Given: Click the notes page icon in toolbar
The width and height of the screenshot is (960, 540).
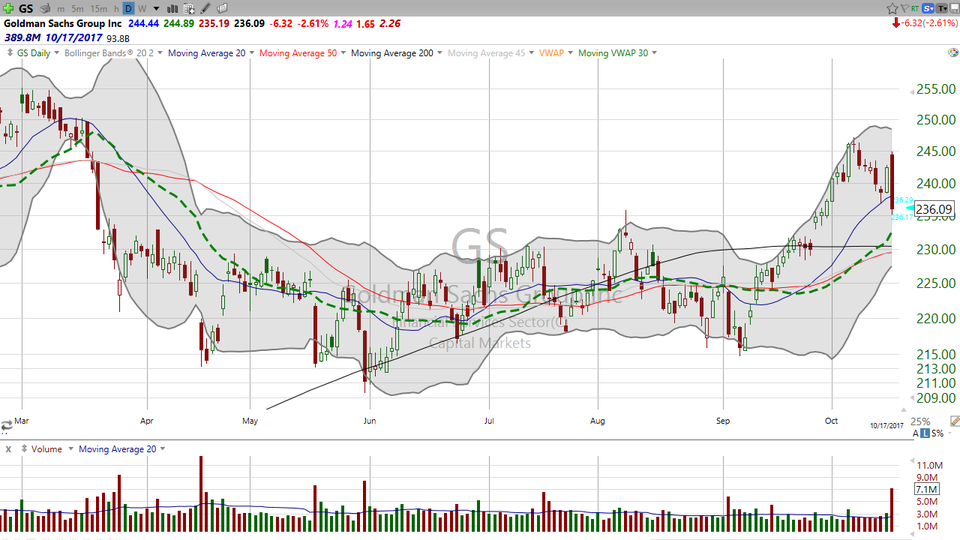Looking at the screenshot, I should [222, 9].
